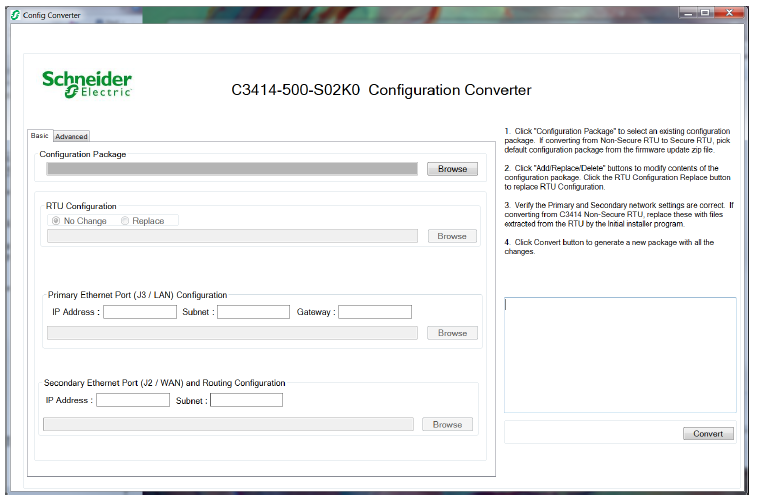This screenshot has height=502, width=759.
Task: Click the Secondary Ethernet Port (J2 / WAN) label
Action: [x=165, y=383]
